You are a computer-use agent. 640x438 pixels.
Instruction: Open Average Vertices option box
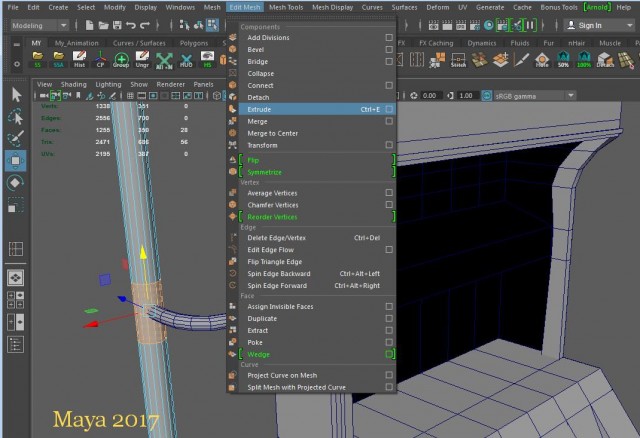389,192
